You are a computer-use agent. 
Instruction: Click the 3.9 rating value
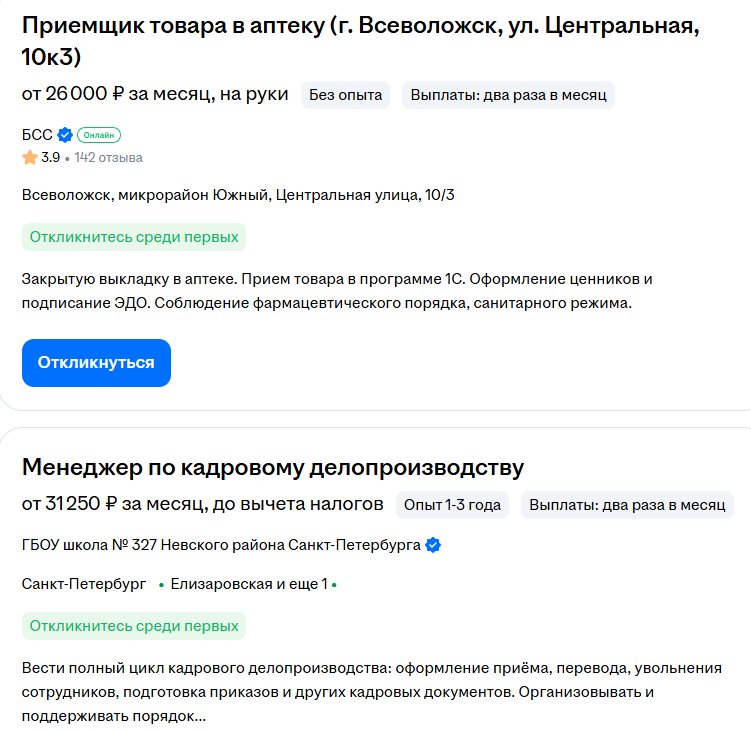point(50,158)
